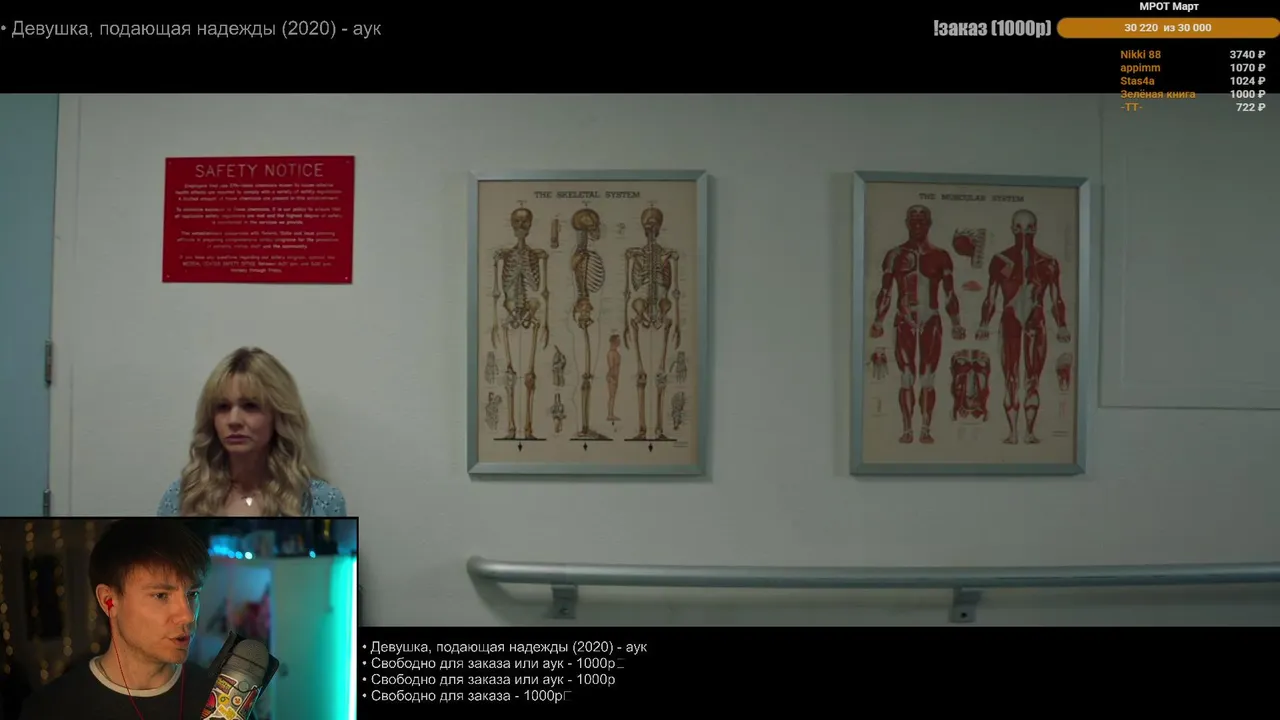Click 'The Muscular System' poster in video
1280x720 pixels.
click(x=970, y=323)
